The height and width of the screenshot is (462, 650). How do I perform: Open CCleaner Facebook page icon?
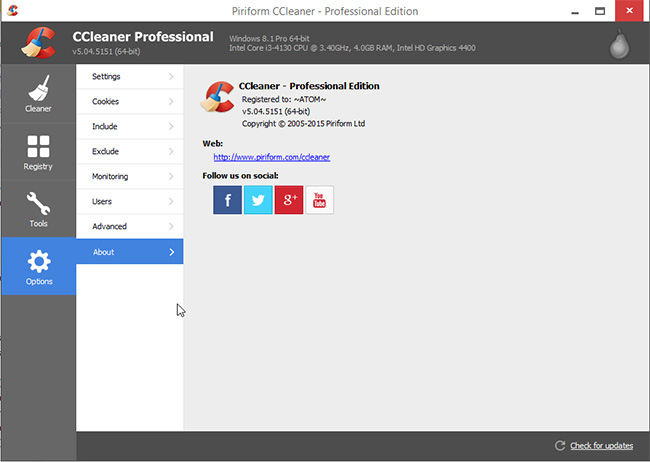pos(228,200)
